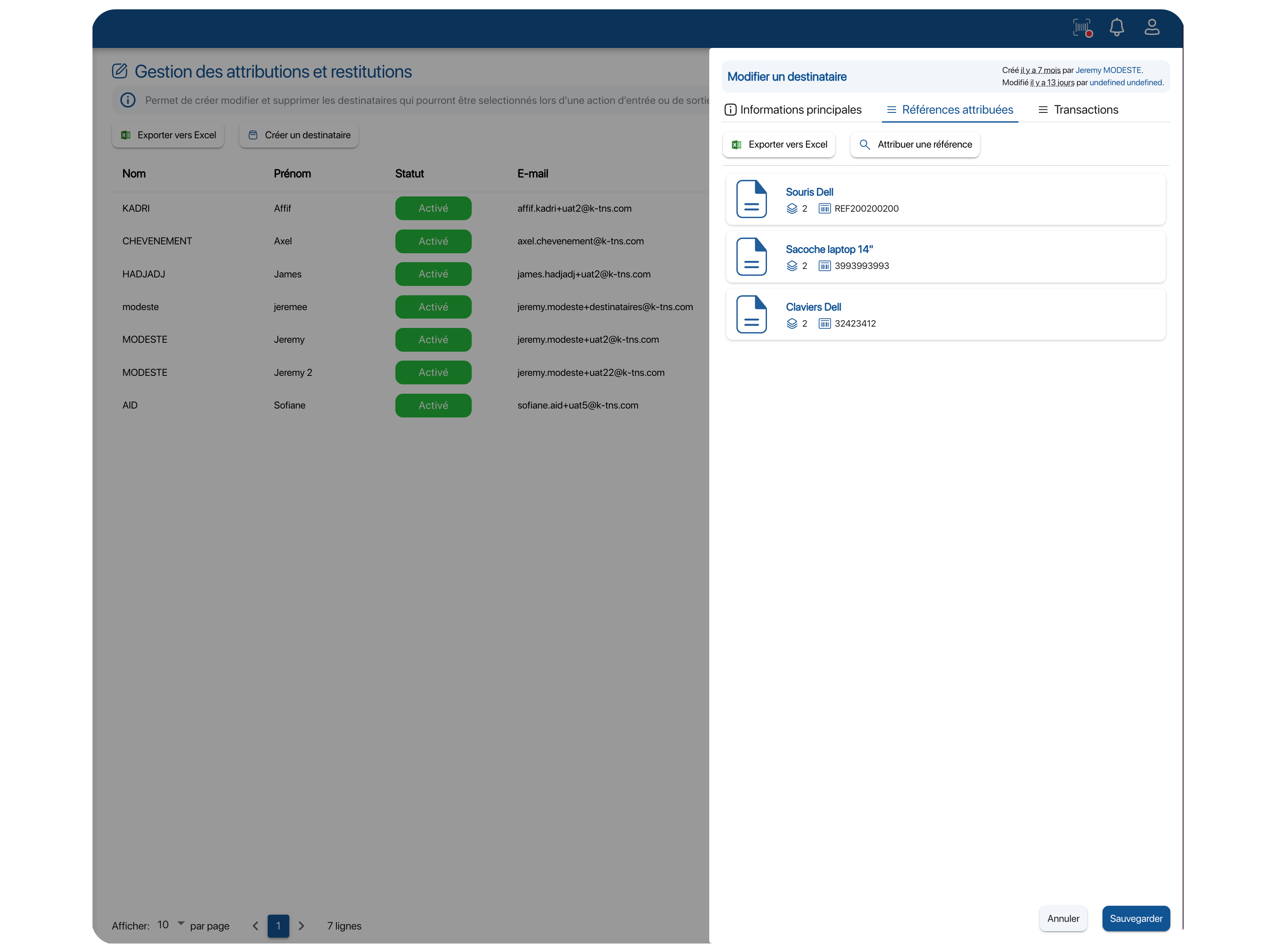Toggle Activé status for KADRI Affif
The image size is (1276, 952).
click(x=432, y=208)
